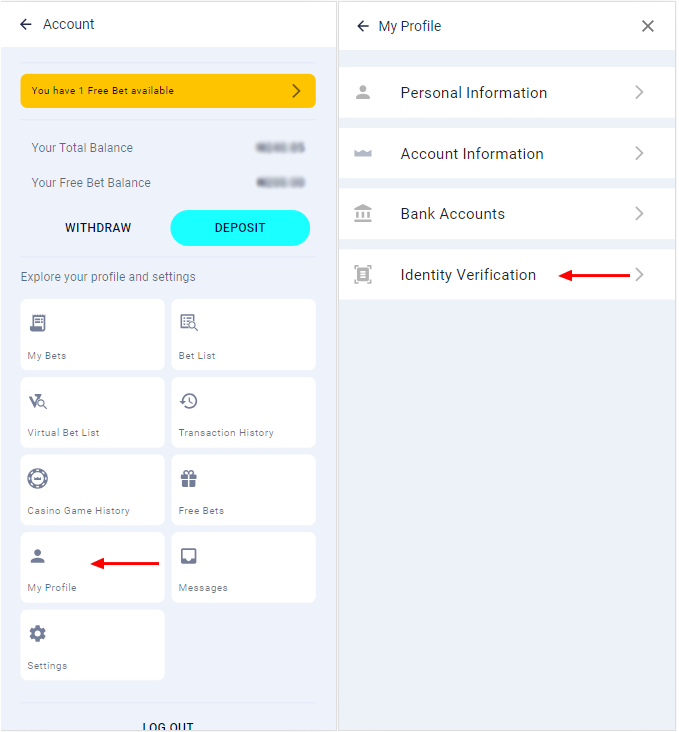Viewport: 679px width, 732px height.
Task: Open the Messages inbox icon
Action: click(189, 556)
